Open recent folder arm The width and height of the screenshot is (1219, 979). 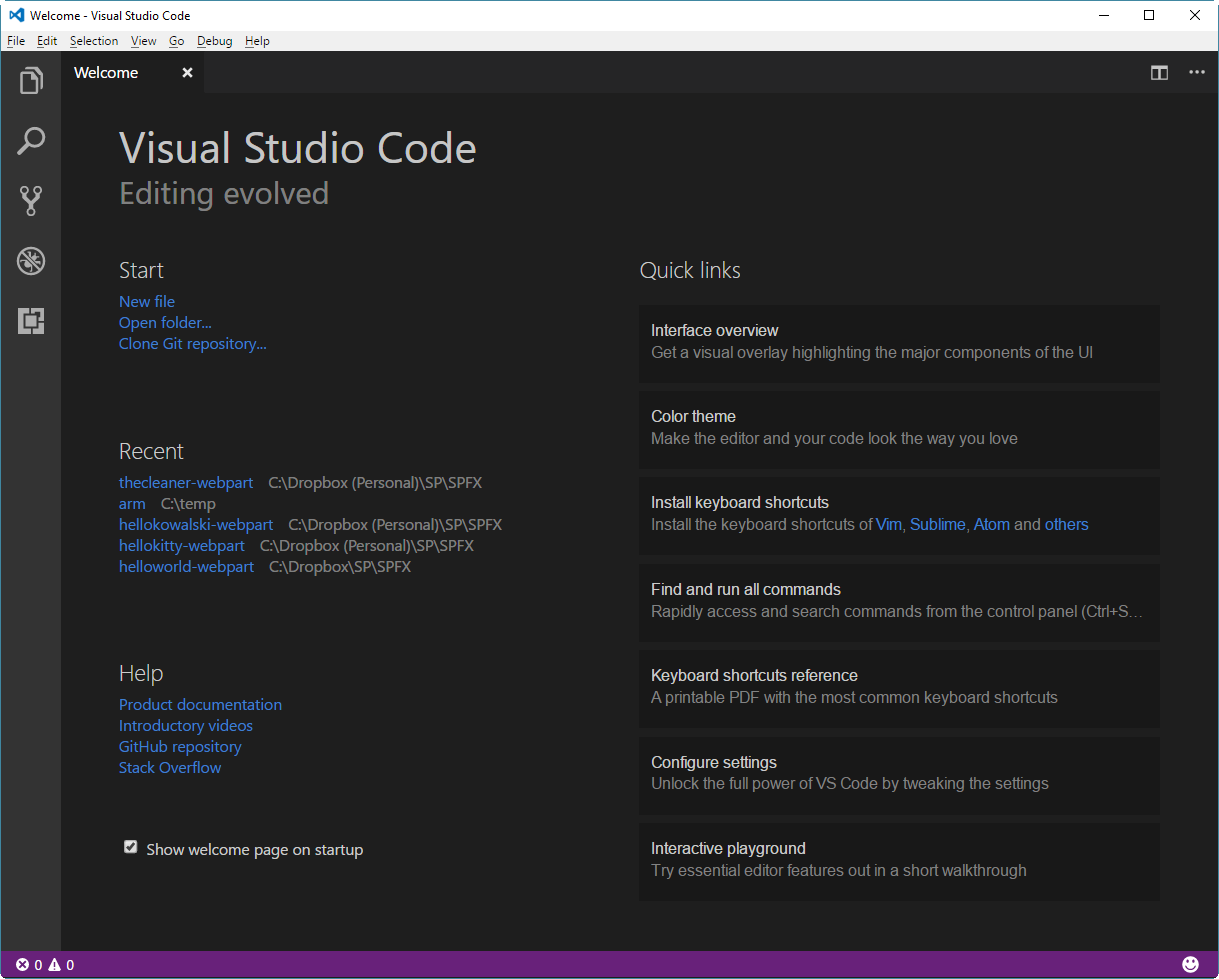point(132,503)
